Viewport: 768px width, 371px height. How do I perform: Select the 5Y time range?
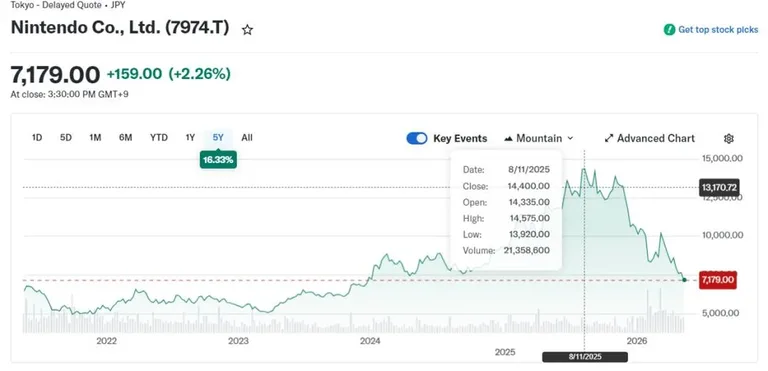218,138
